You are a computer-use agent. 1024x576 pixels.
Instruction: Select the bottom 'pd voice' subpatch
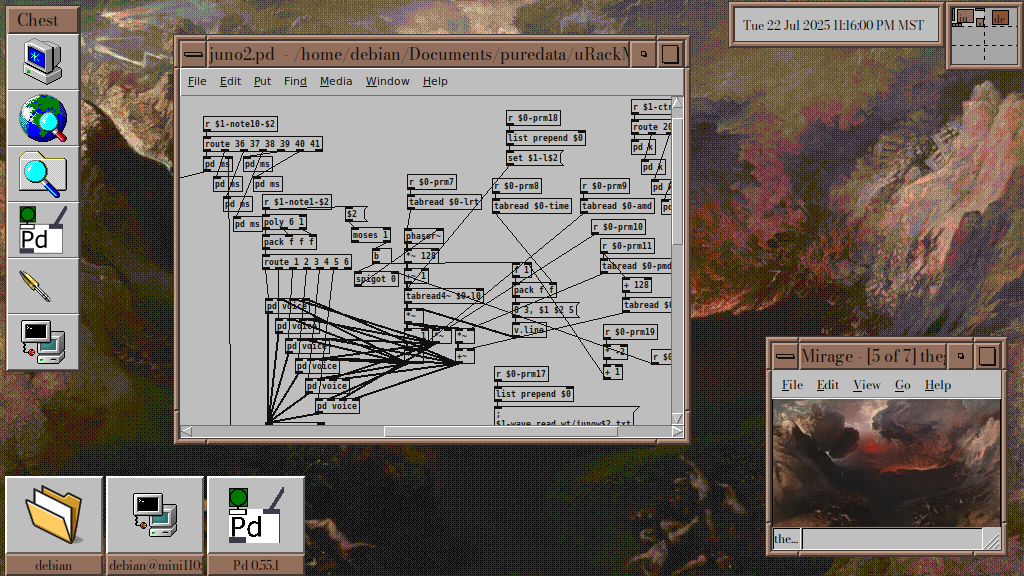338,406
